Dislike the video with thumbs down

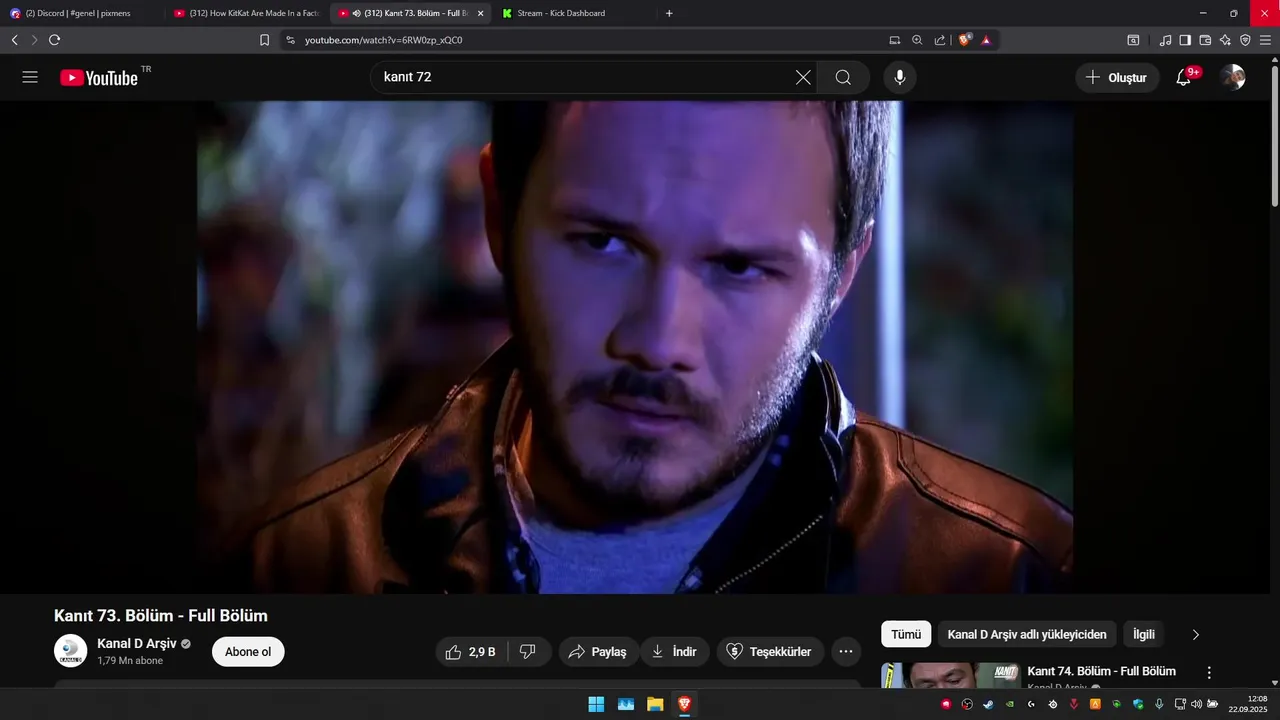pyautogui.click(x=528, y=652)
